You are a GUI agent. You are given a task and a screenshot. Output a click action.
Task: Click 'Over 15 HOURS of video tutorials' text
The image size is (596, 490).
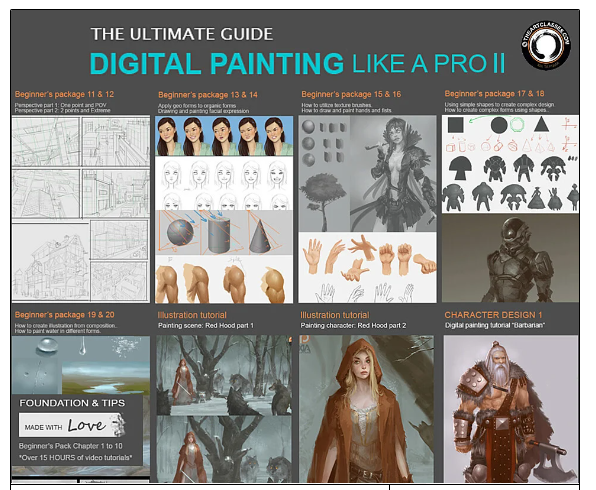coord(76,458)
